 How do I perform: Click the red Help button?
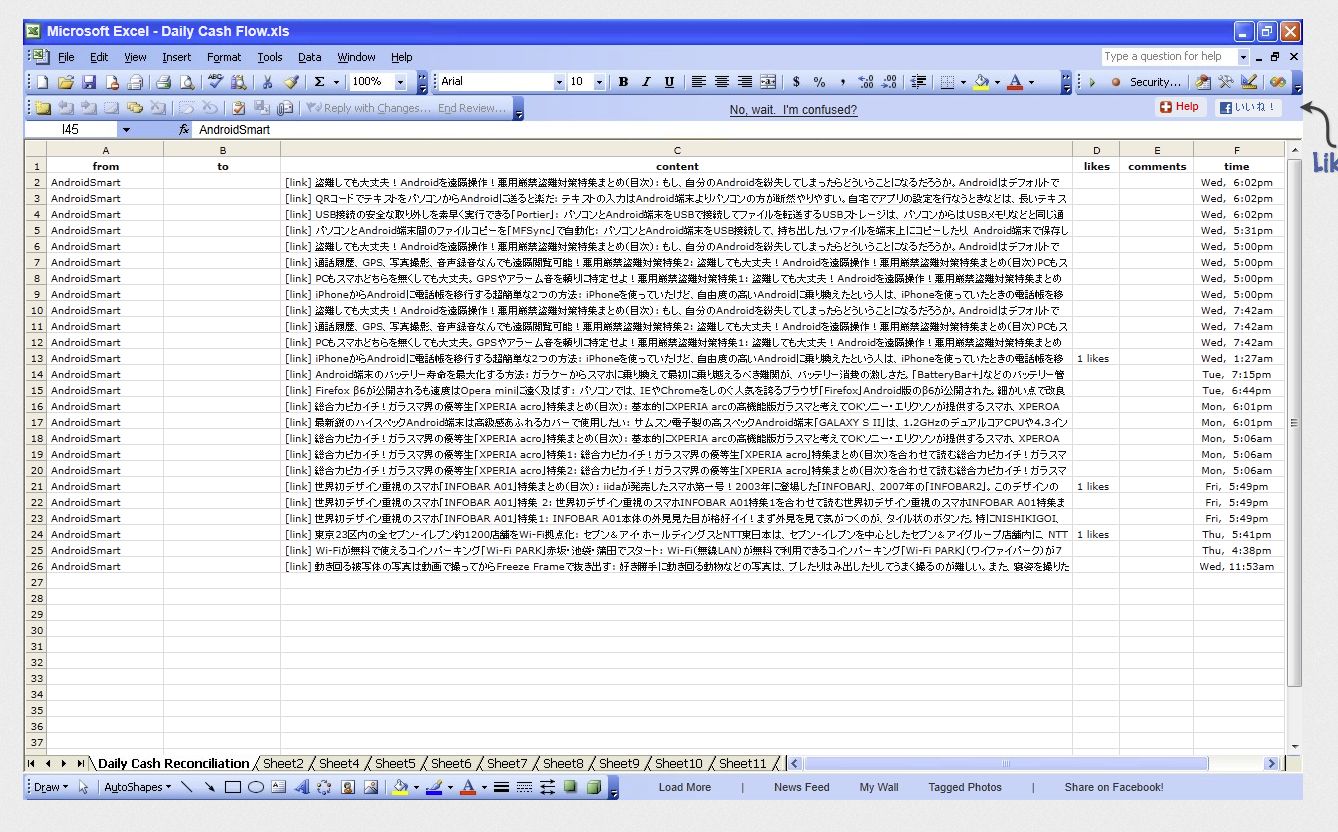[1179, 107]
